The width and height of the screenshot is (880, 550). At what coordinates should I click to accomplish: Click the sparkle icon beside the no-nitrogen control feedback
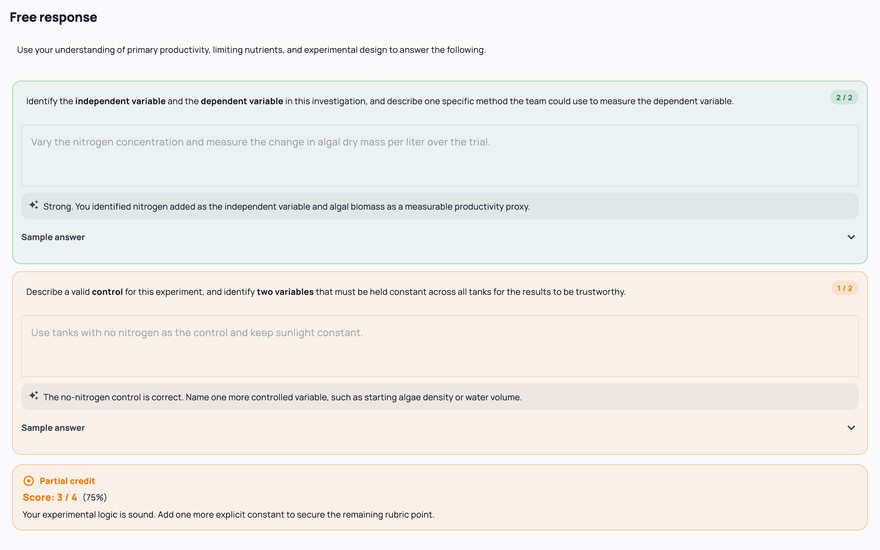tap(34, 396)
